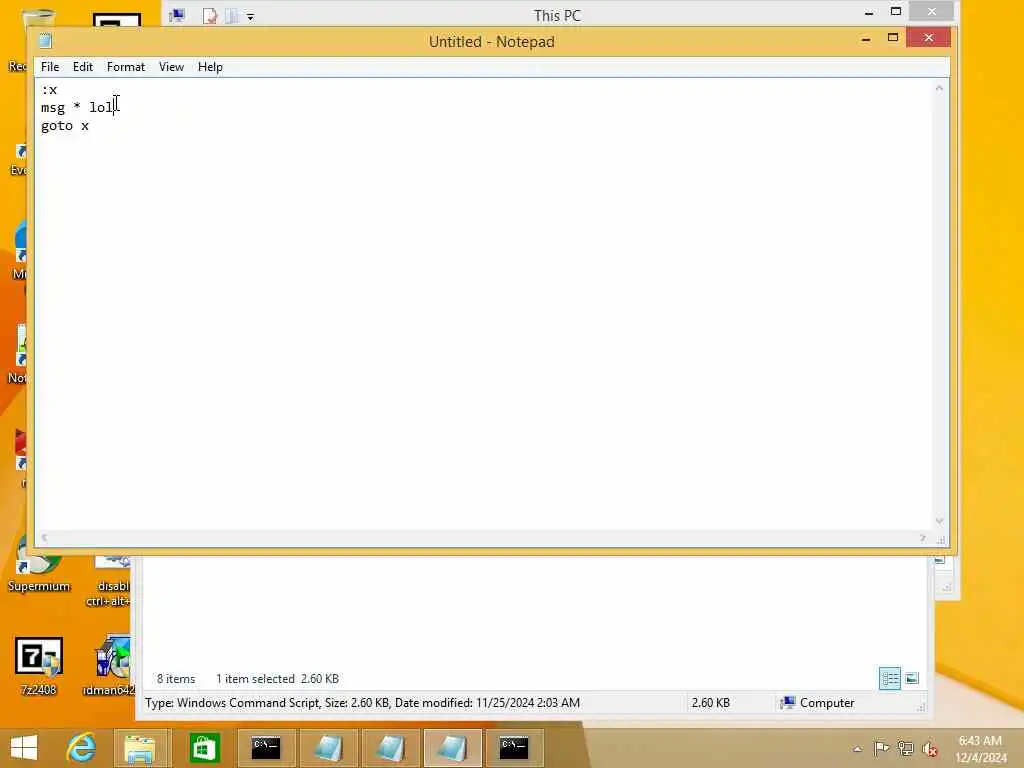This screenshot has width=1024, height=768.
Task: Click Properties icon in This PC quick access toolbar
Action: pos(210,16)
